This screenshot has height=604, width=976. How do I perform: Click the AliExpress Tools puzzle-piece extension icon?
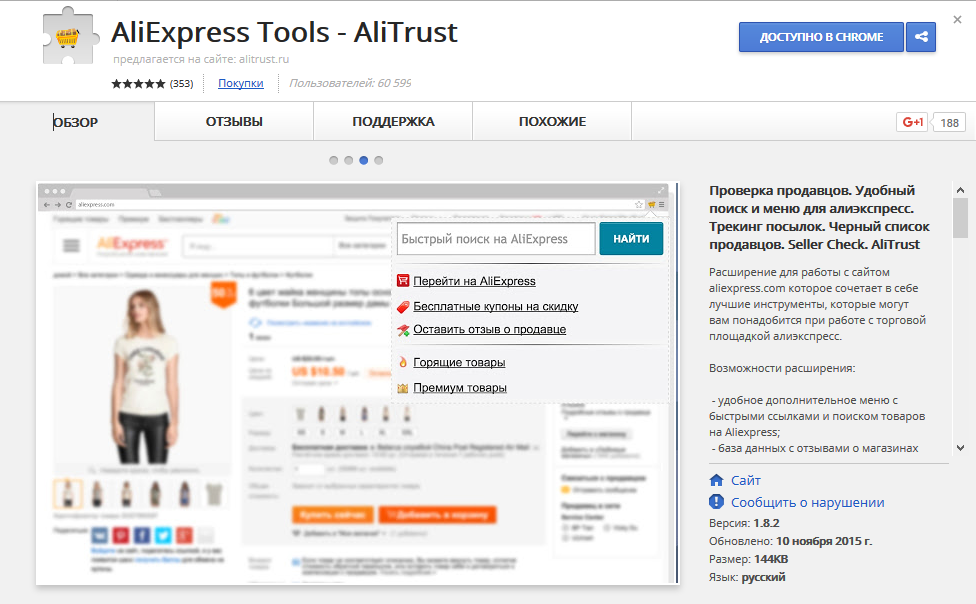[x=70, y=37]
